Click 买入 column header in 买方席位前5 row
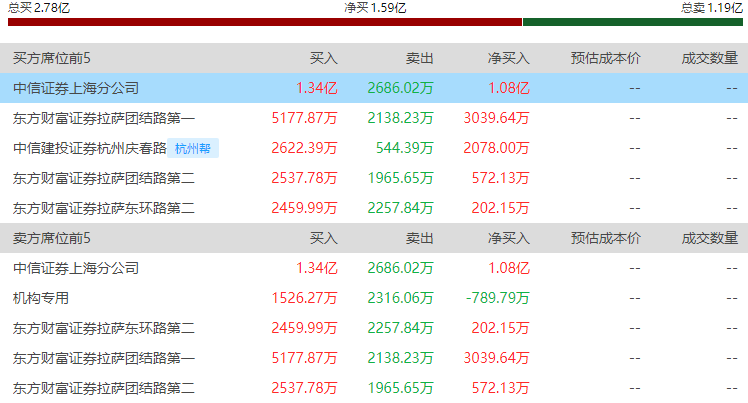This screenshot has width=748, height=403. pyautogui.click(x=323, y=58)
